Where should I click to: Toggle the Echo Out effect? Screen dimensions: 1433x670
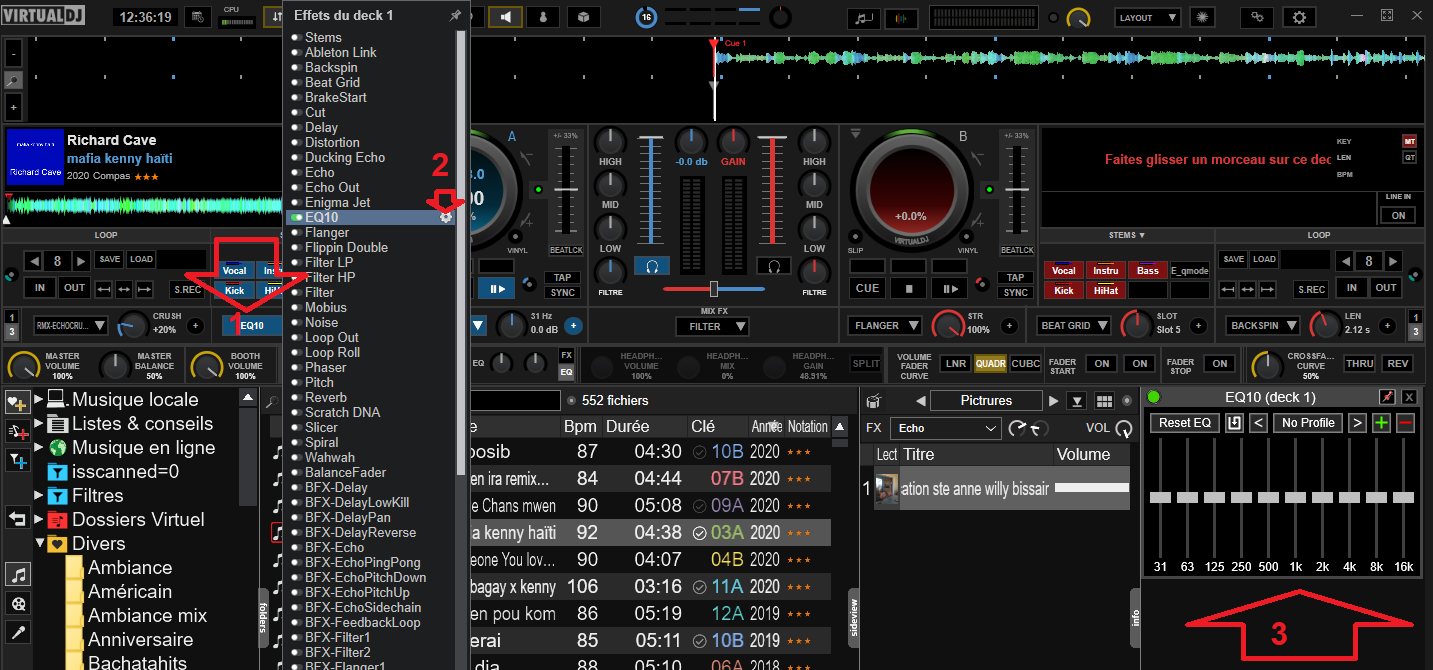(296, 187)
